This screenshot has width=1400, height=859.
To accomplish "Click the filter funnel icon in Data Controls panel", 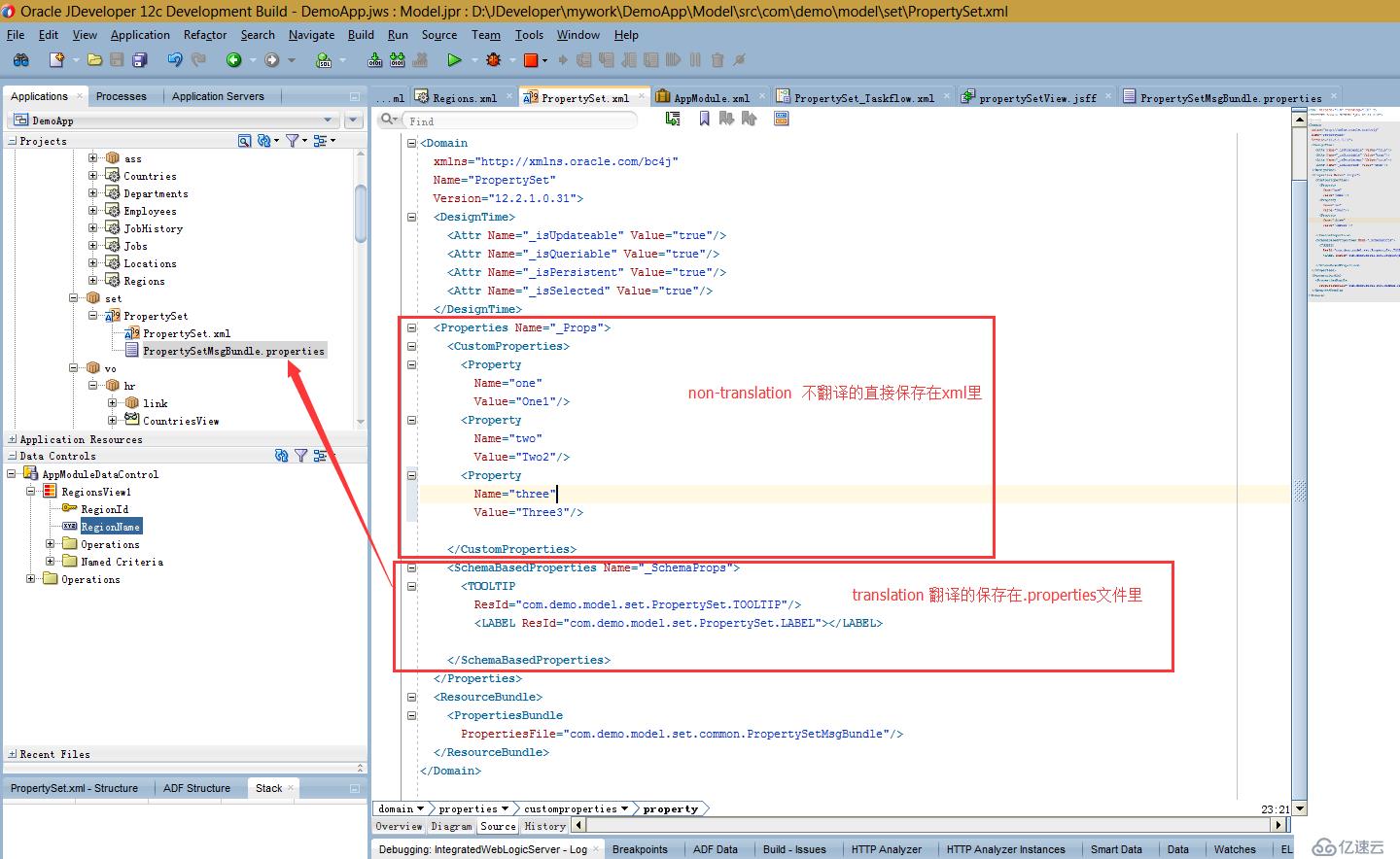I will [300, 456].
